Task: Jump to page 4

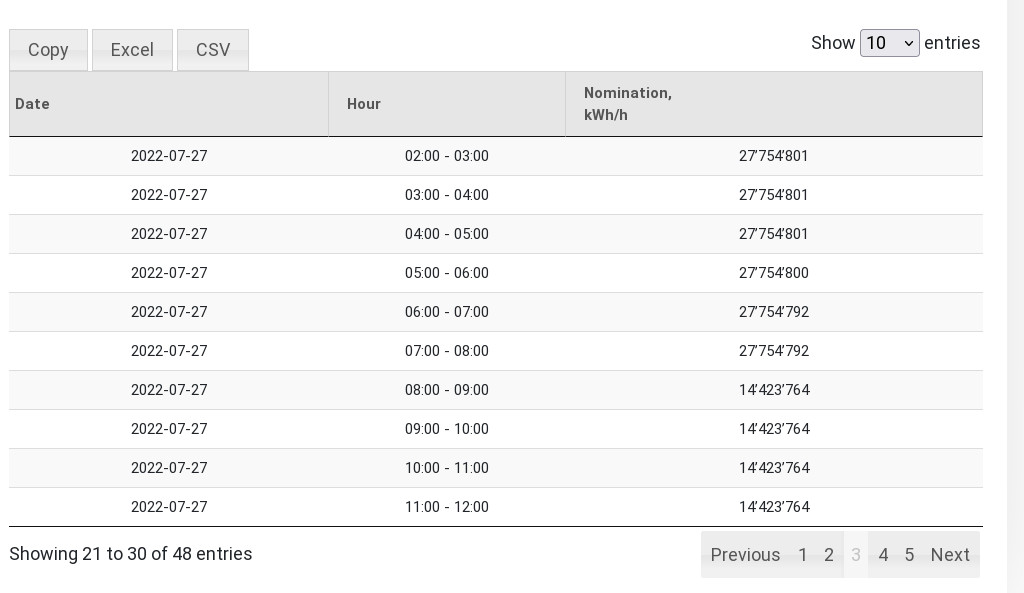Action: (883, 555)
